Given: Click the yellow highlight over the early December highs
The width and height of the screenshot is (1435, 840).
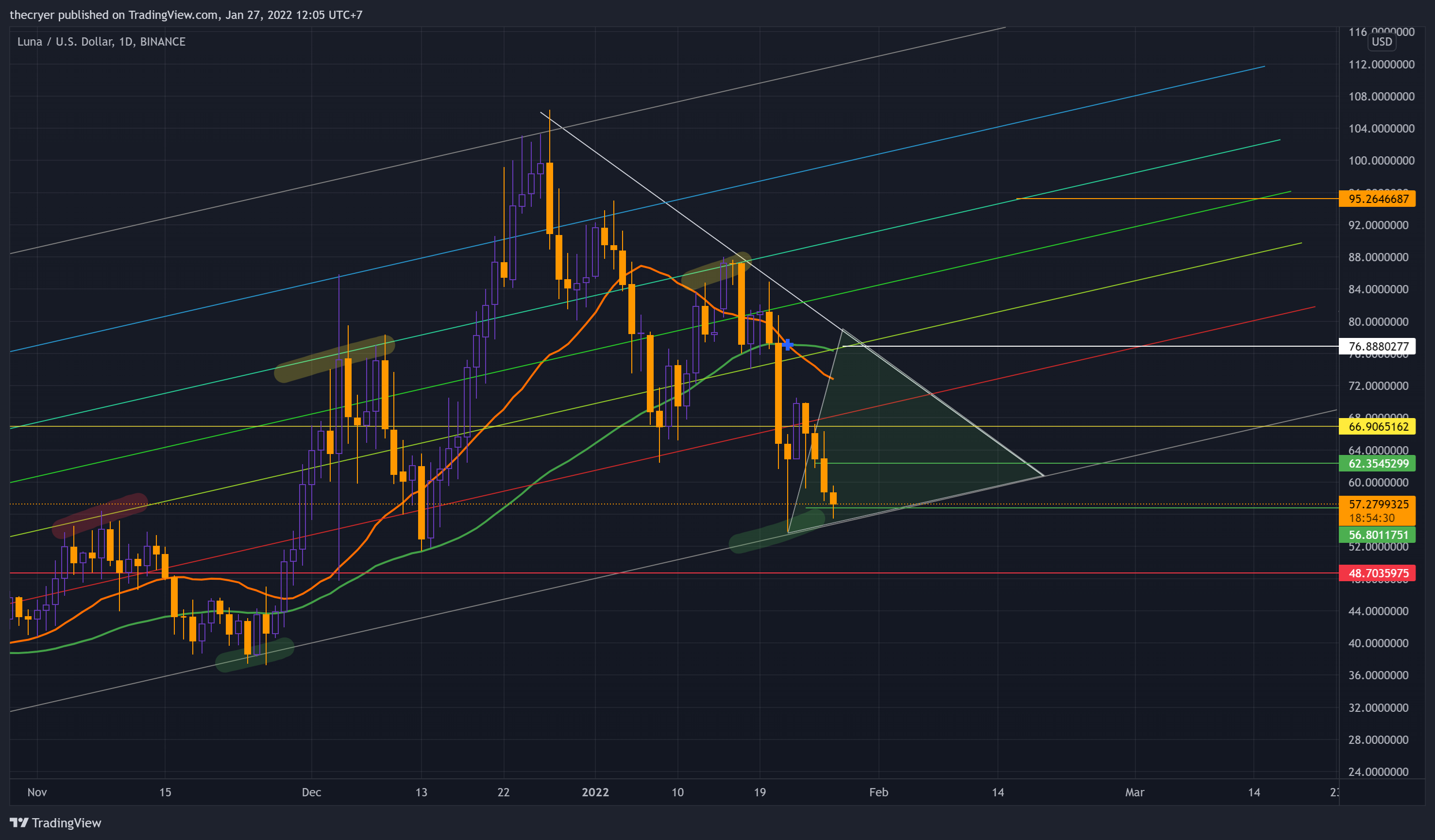Looking at the screenshot, I should click(x=334, y=358).
